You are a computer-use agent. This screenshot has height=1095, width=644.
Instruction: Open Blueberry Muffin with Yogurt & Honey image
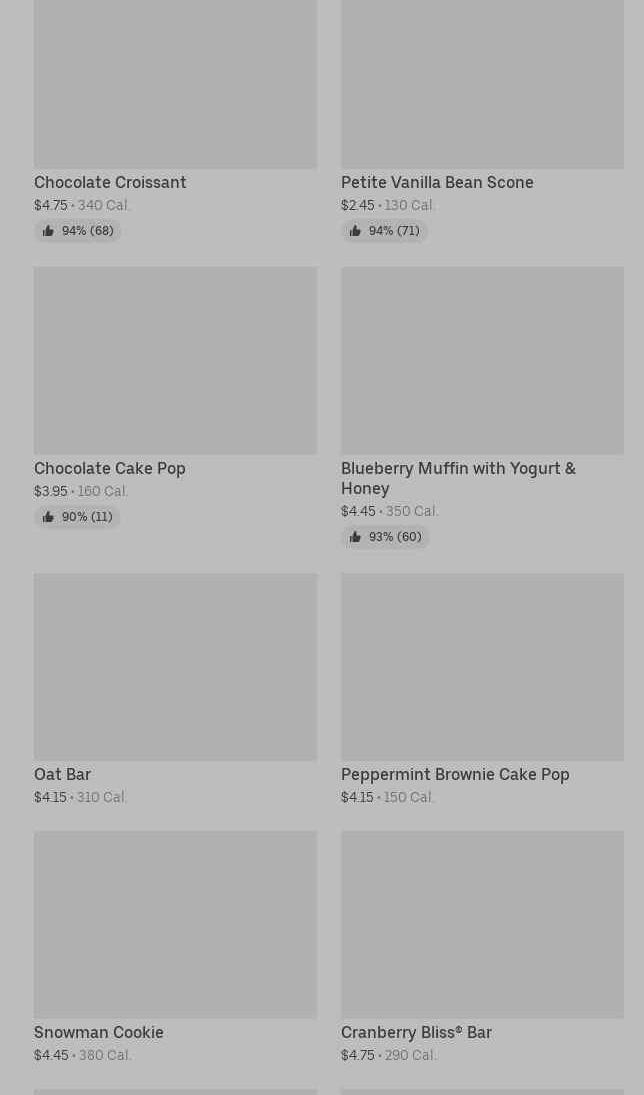482,360
